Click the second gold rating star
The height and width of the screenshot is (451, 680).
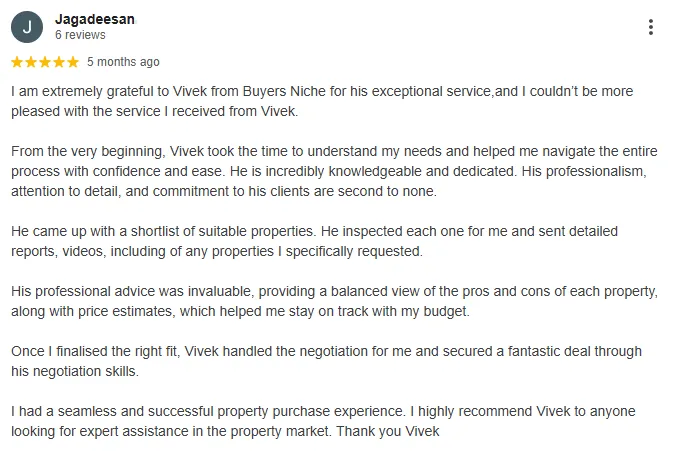click(x=31, y=62)
